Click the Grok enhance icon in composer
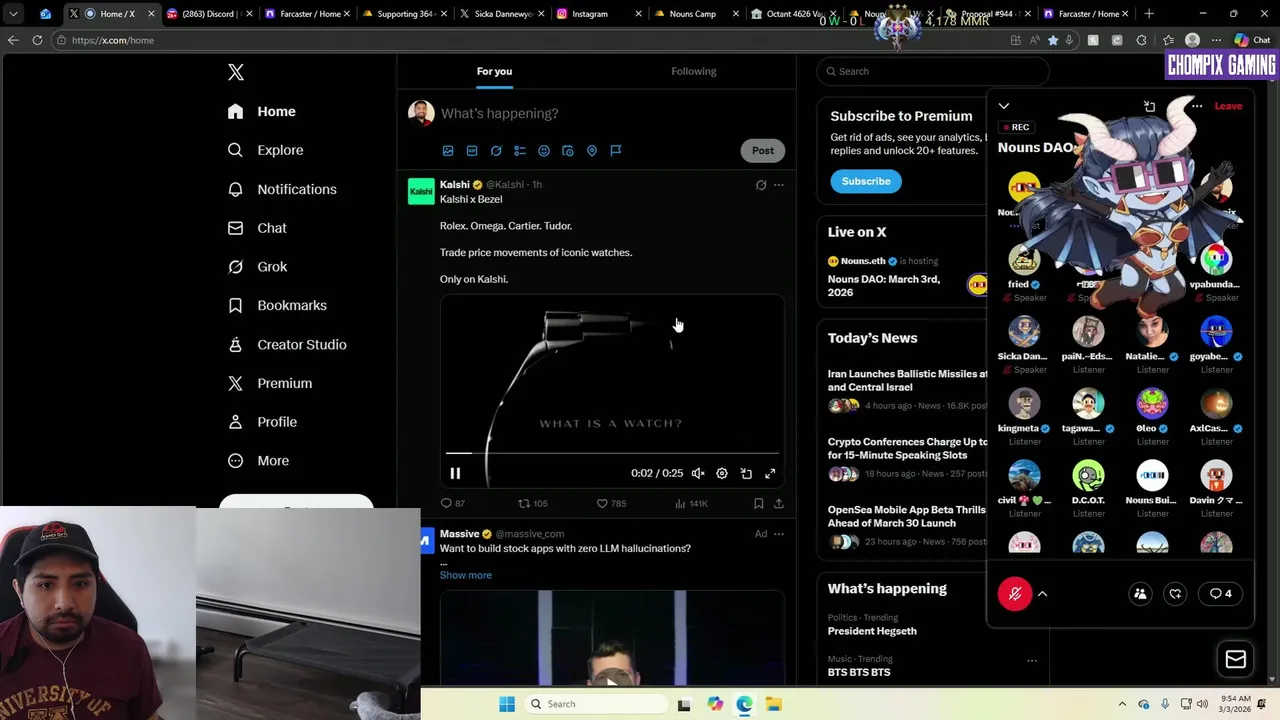Screen dimensions: 1280x720 coord(496,151)
